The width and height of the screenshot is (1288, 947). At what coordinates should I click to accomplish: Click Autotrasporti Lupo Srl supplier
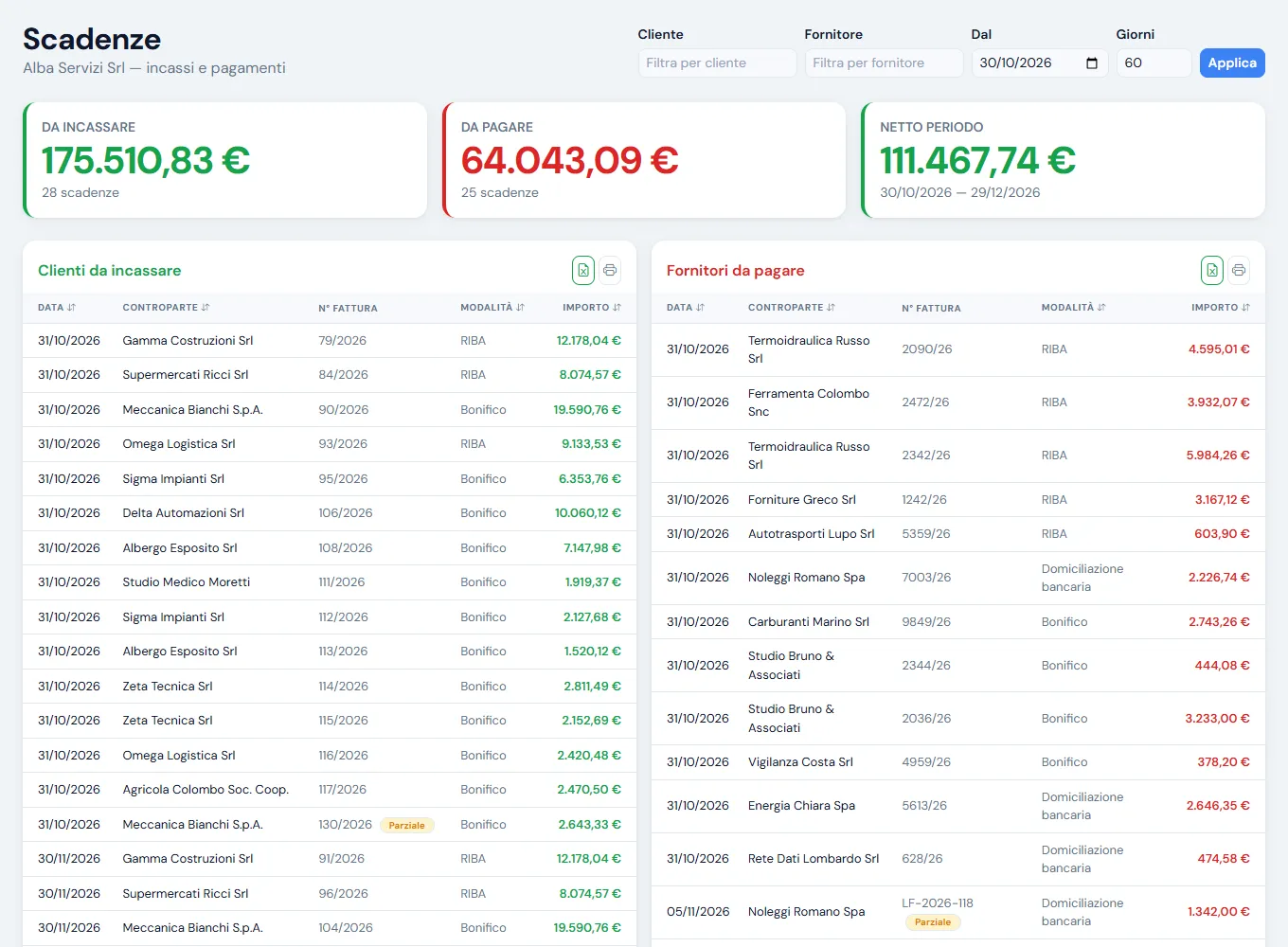[812, 534]
